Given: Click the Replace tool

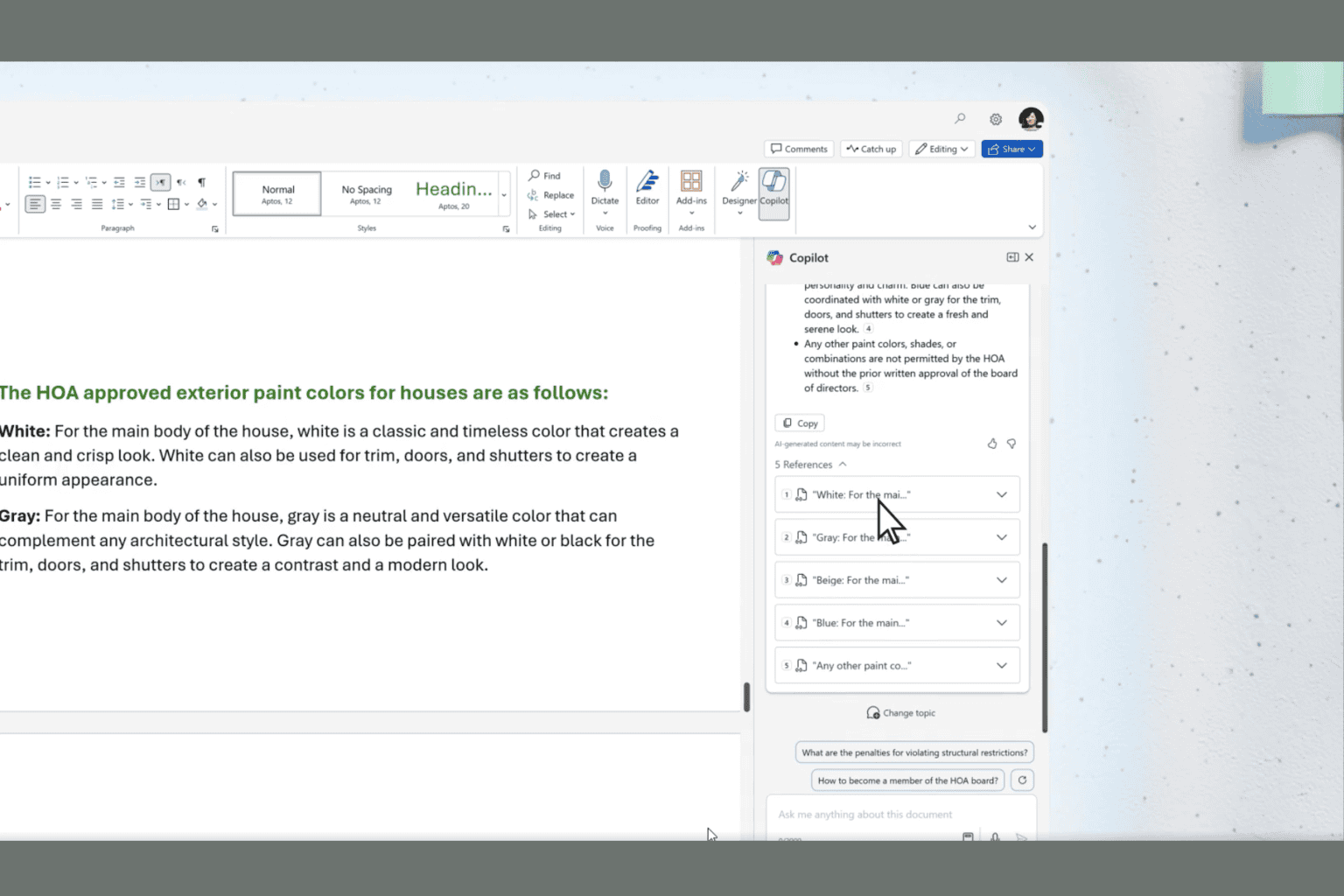Looking at the screenshot, I should (x=550, y=195).
